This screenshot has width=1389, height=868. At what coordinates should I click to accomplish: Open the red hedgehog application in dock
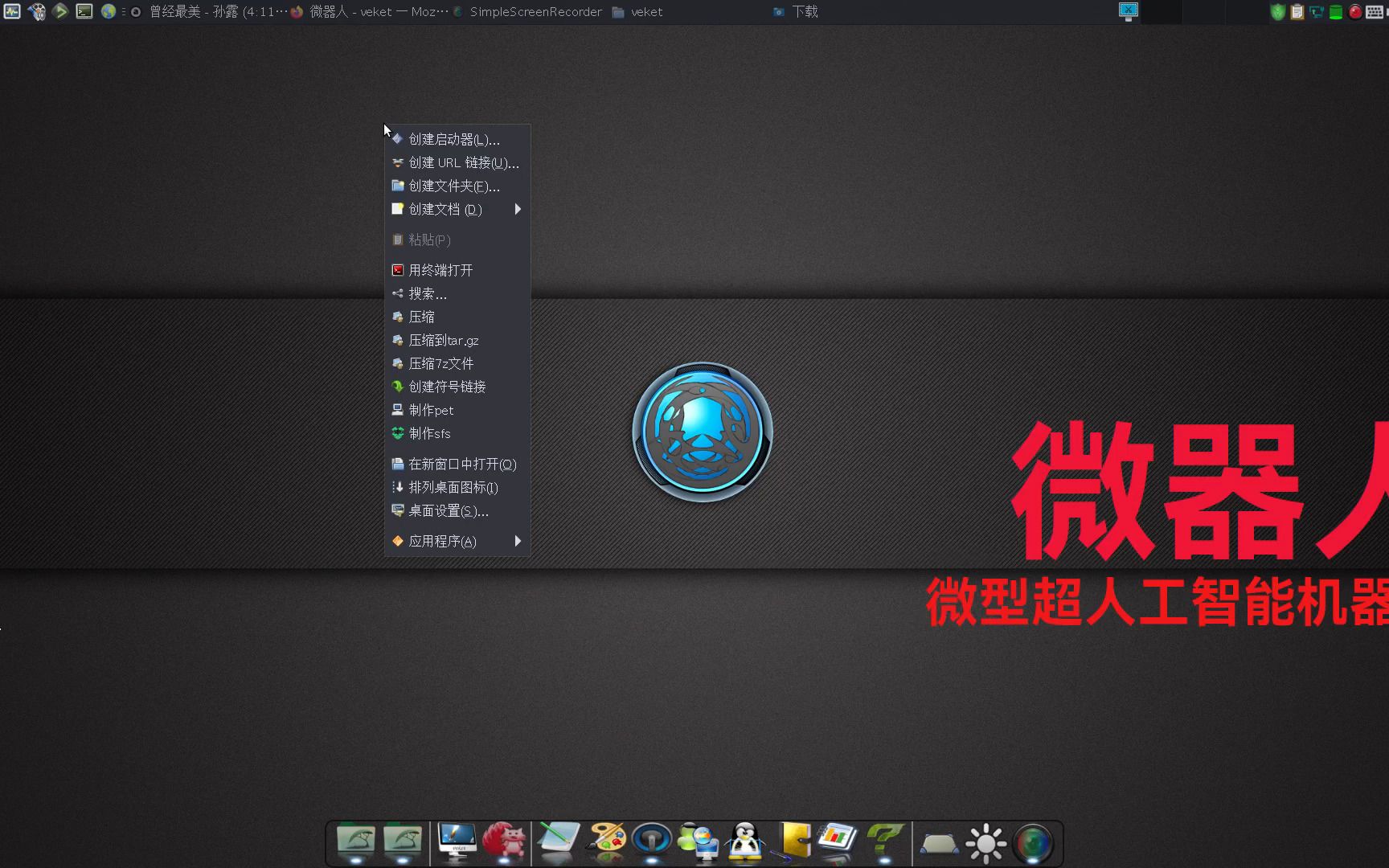tap(506, 841)
